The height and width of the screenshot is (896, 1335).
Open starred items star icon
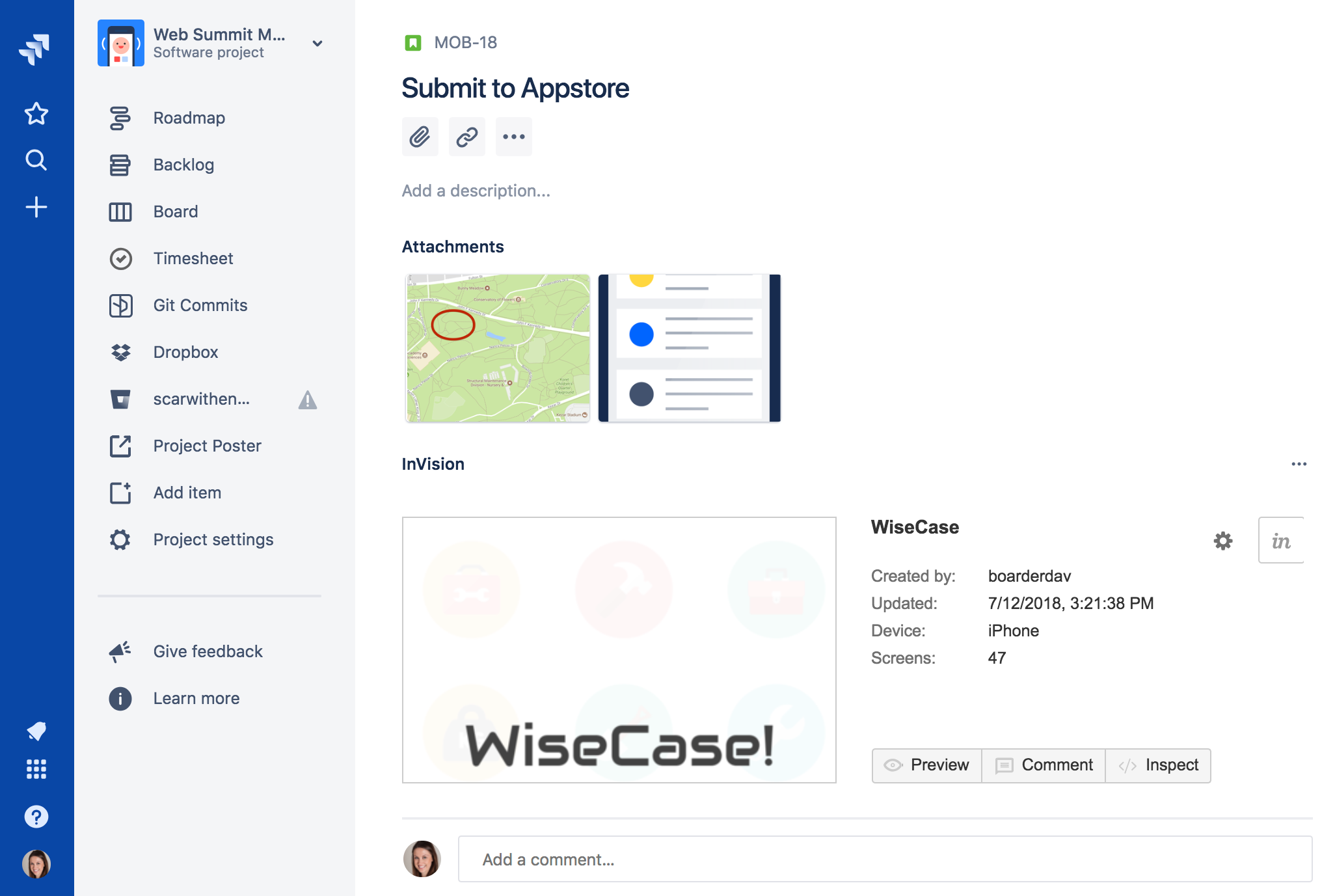pyautogui.click(x=36, y=114)
